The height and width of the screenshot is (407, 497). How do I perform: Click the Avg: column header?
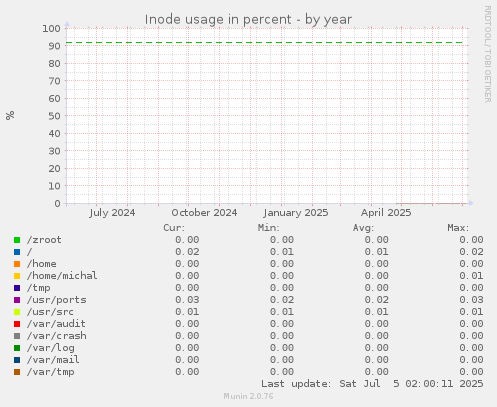coord(363,228)
